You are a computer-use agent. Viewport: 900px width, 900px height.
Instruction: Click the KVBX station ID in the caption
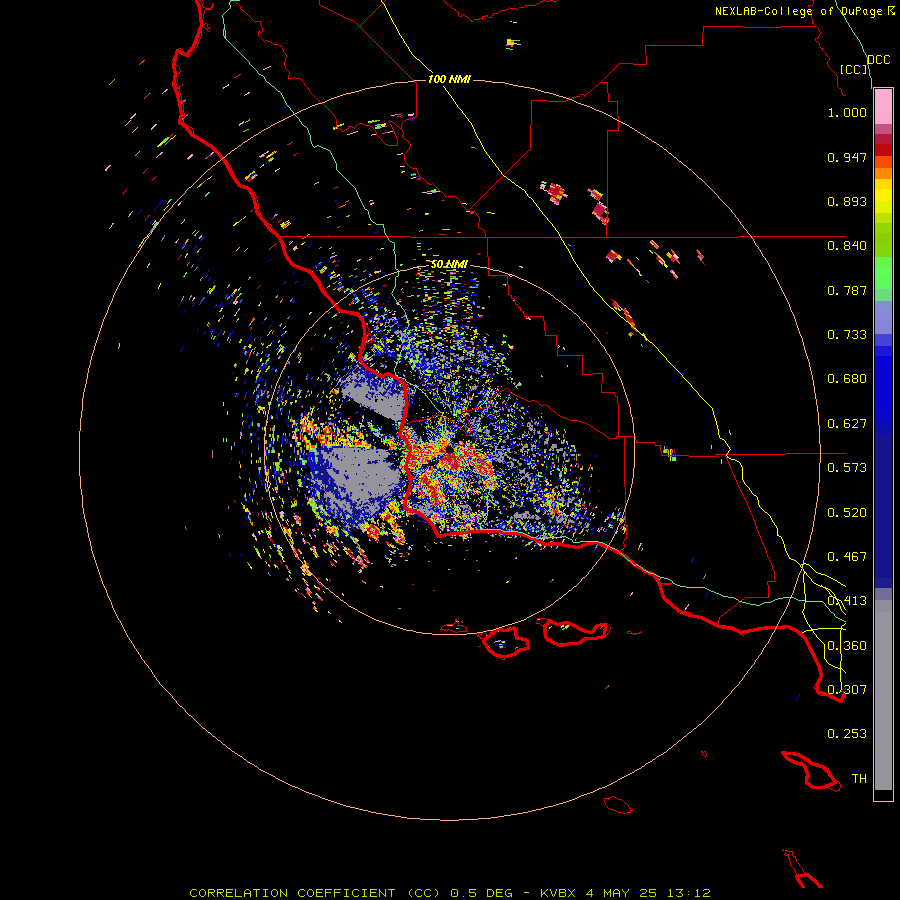tap(558, 893)
